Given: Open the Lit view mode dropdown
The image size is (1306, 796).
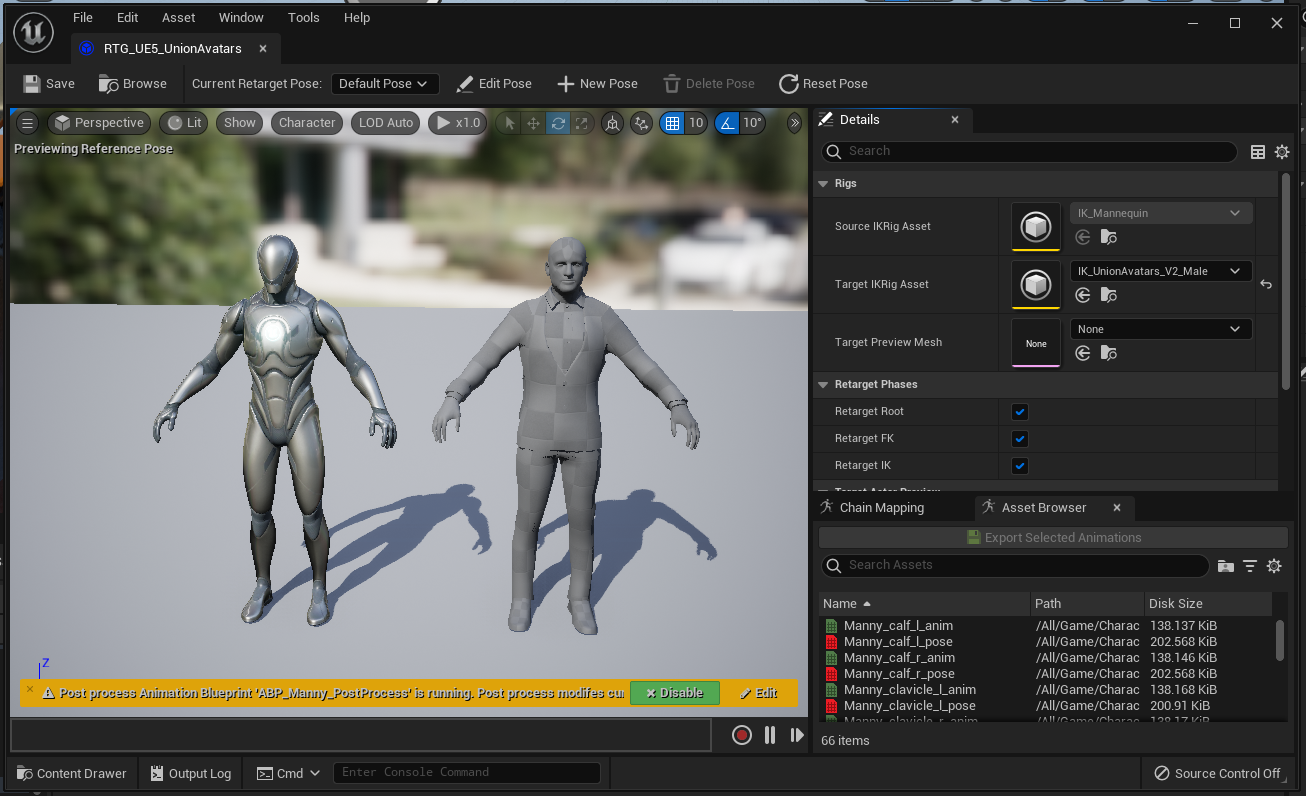Looking at the screenshot, I should coord(184,123).
